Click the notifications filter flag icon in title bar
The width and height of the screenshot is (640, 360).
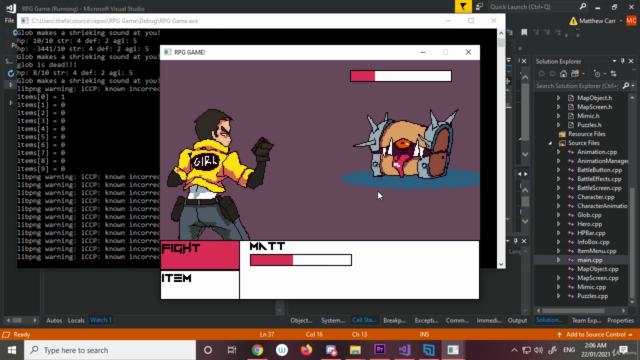(x=463, y=7)
